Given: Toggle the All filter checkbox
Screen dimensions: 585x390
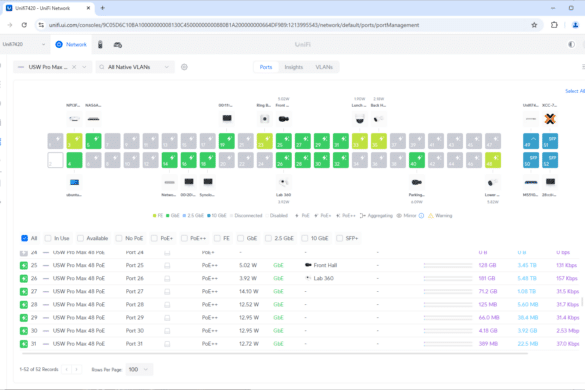Looking at the screenshot, I should 25,238.
